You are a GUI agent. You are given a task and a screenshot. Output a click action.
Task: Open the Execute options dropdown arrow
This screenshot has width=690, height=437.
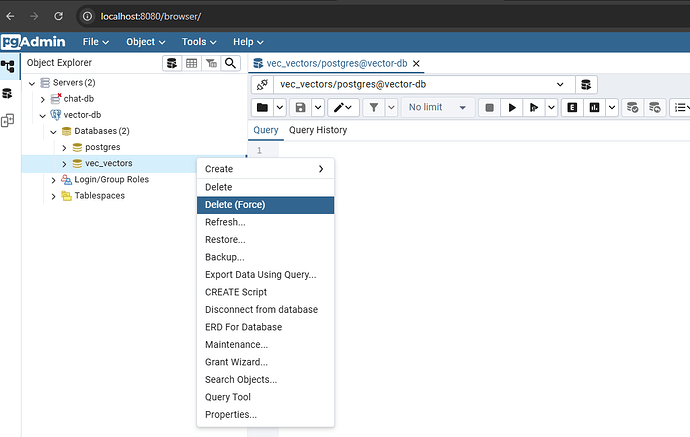(x=551, y=107)
